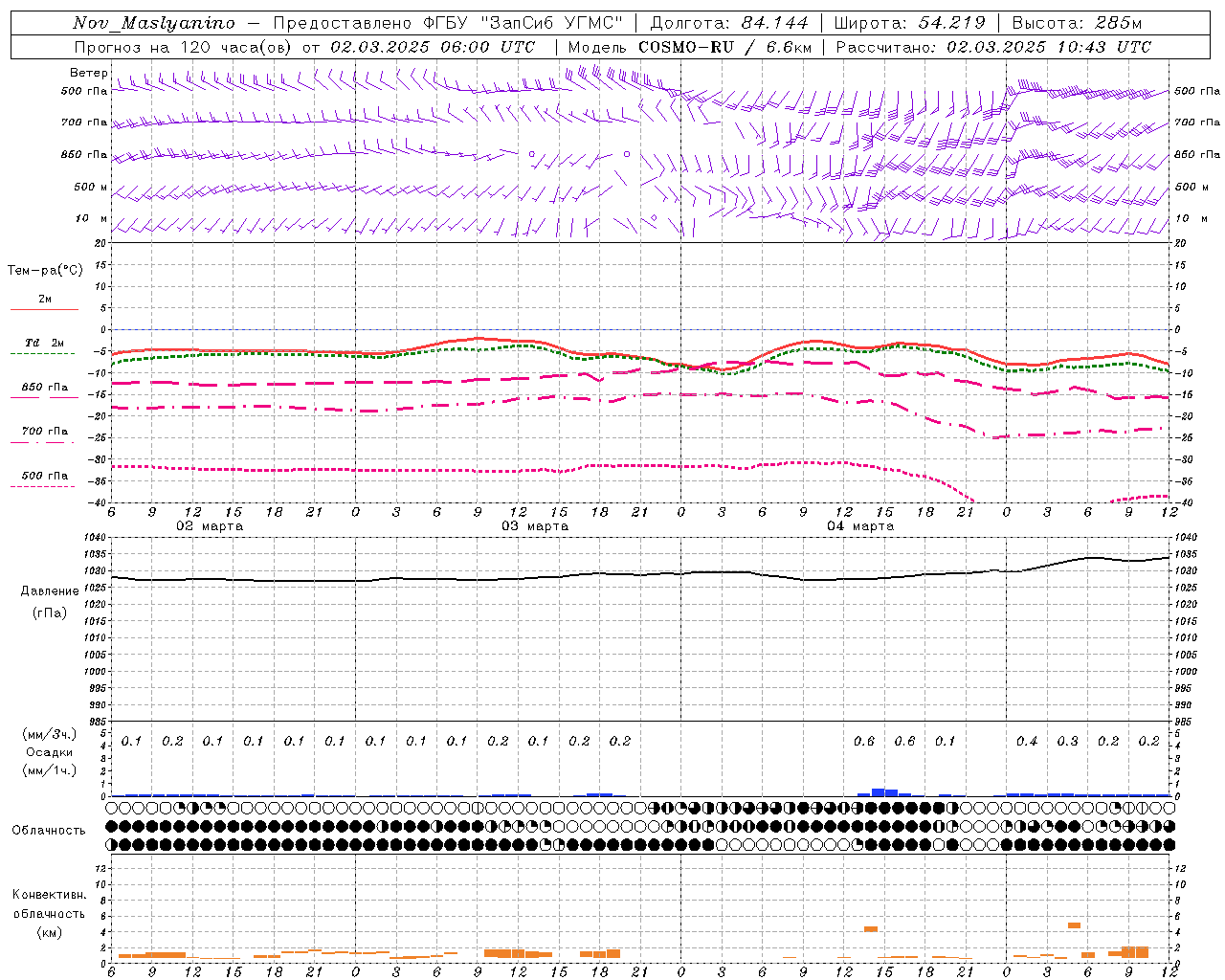Click the 0.3 precipitation value
This screenshot has width=1225, height=980.
point(1067,742)
